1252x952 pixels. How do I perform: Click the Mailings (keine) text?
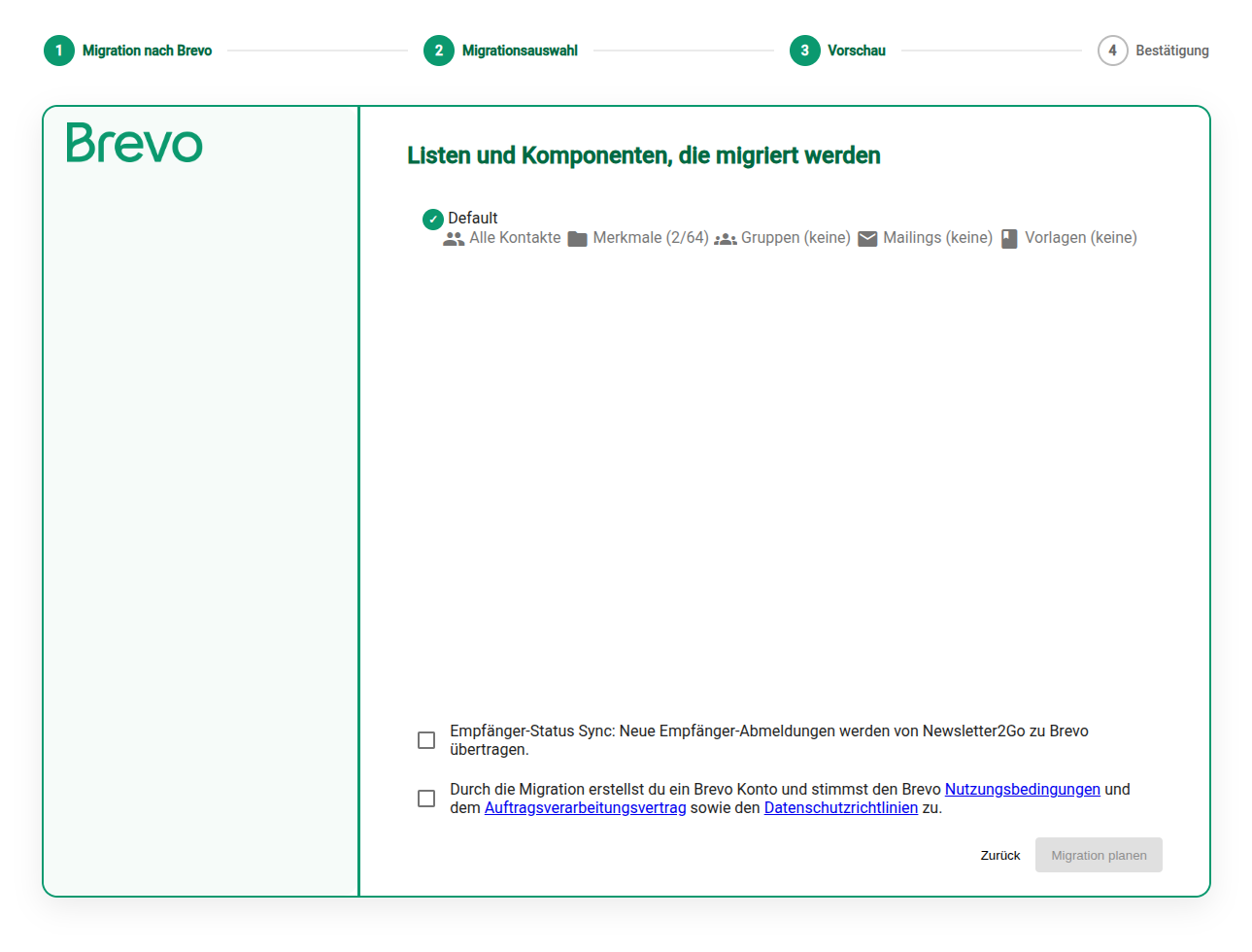937,238
